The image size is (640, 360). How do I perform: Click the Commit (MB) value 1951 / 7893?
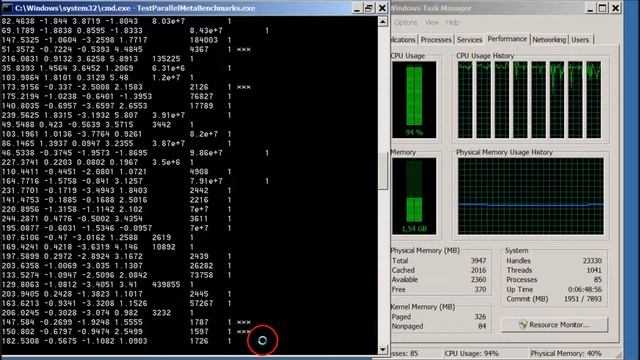point(582,299)
